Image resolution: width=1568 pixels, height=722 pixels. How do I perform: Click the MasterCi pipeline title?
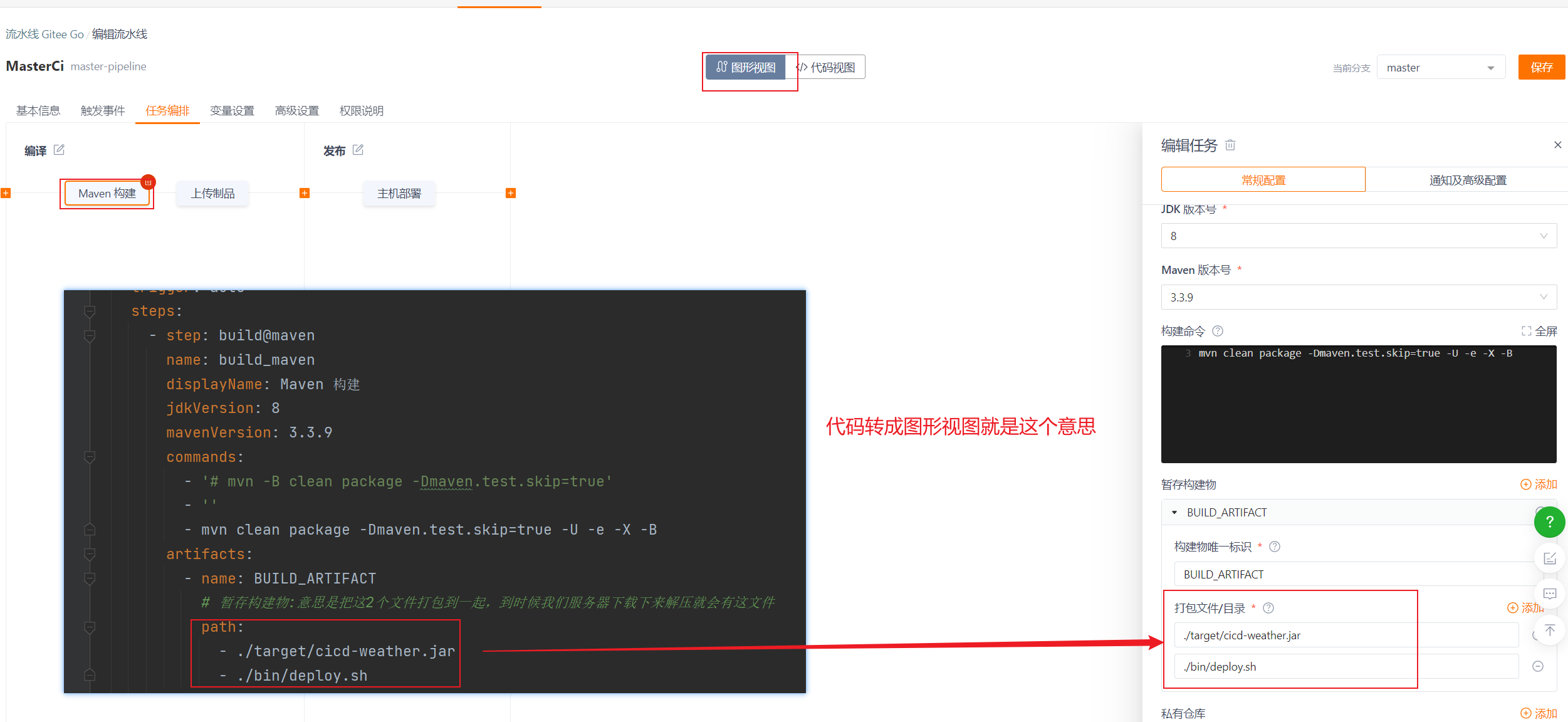[35, 66]
